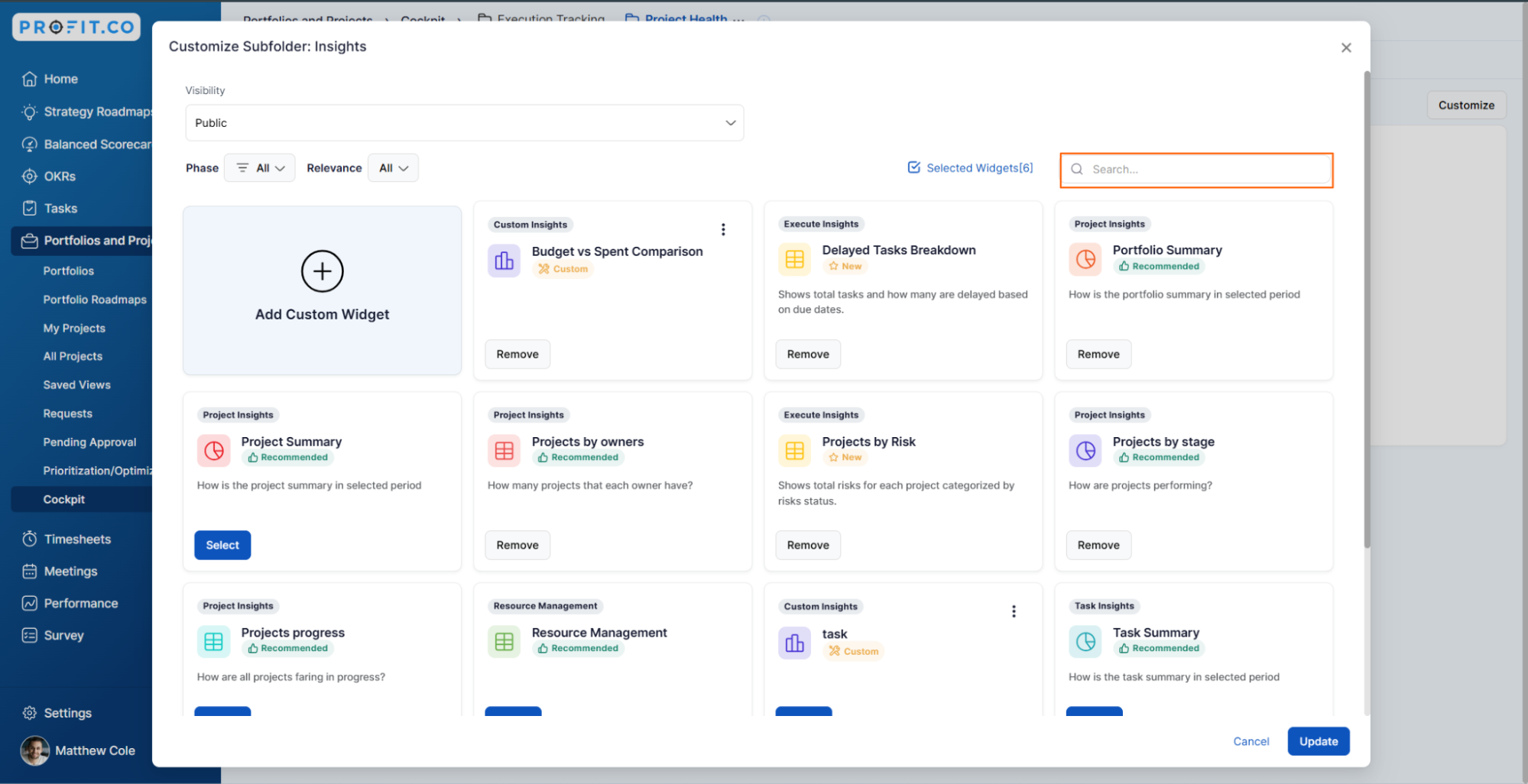Select the Project Summary widget
The image size is (1528, 784).
pos(222,545)
